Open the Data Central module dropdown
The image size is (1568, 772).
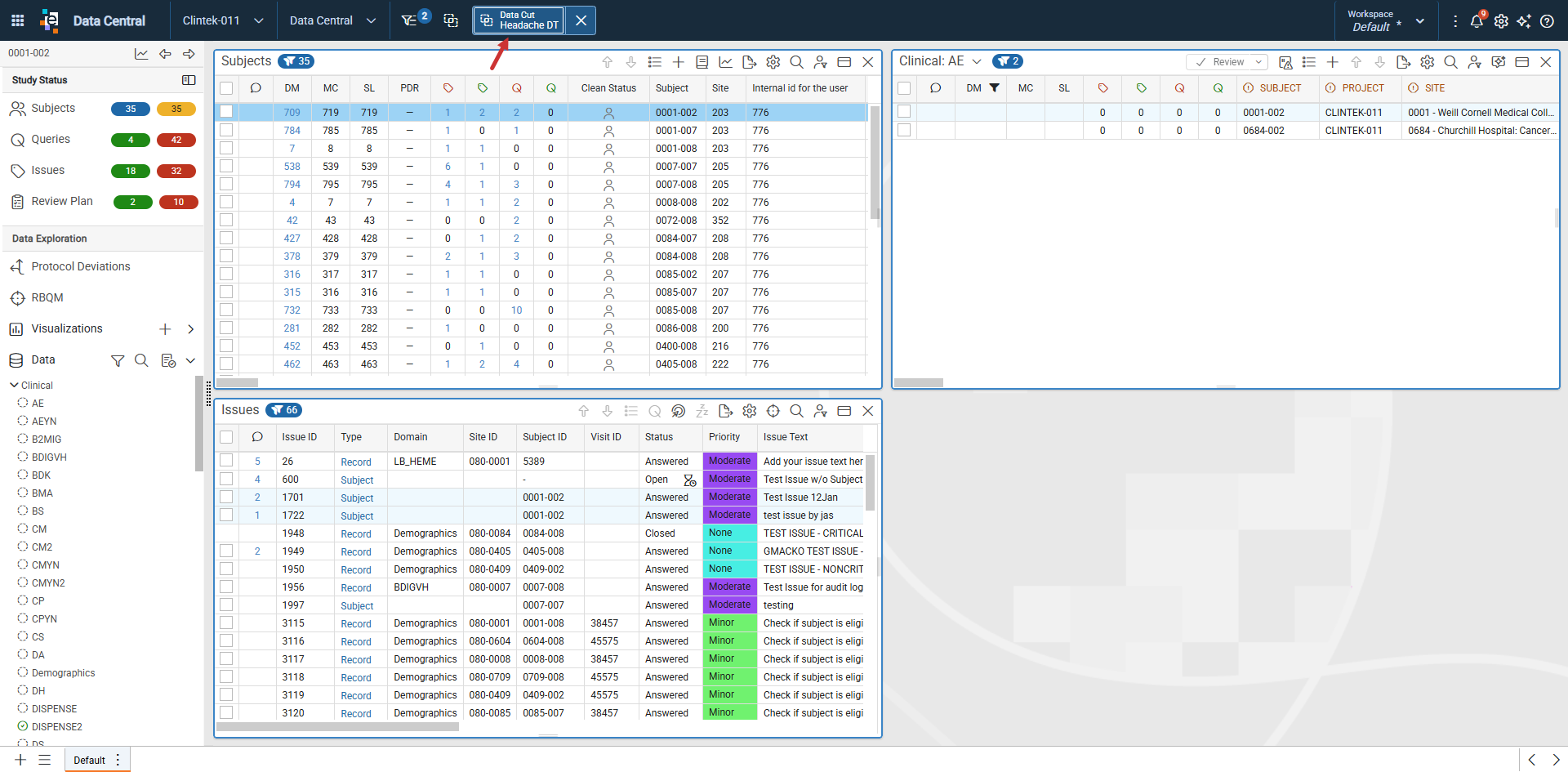[x=332, y=20]
